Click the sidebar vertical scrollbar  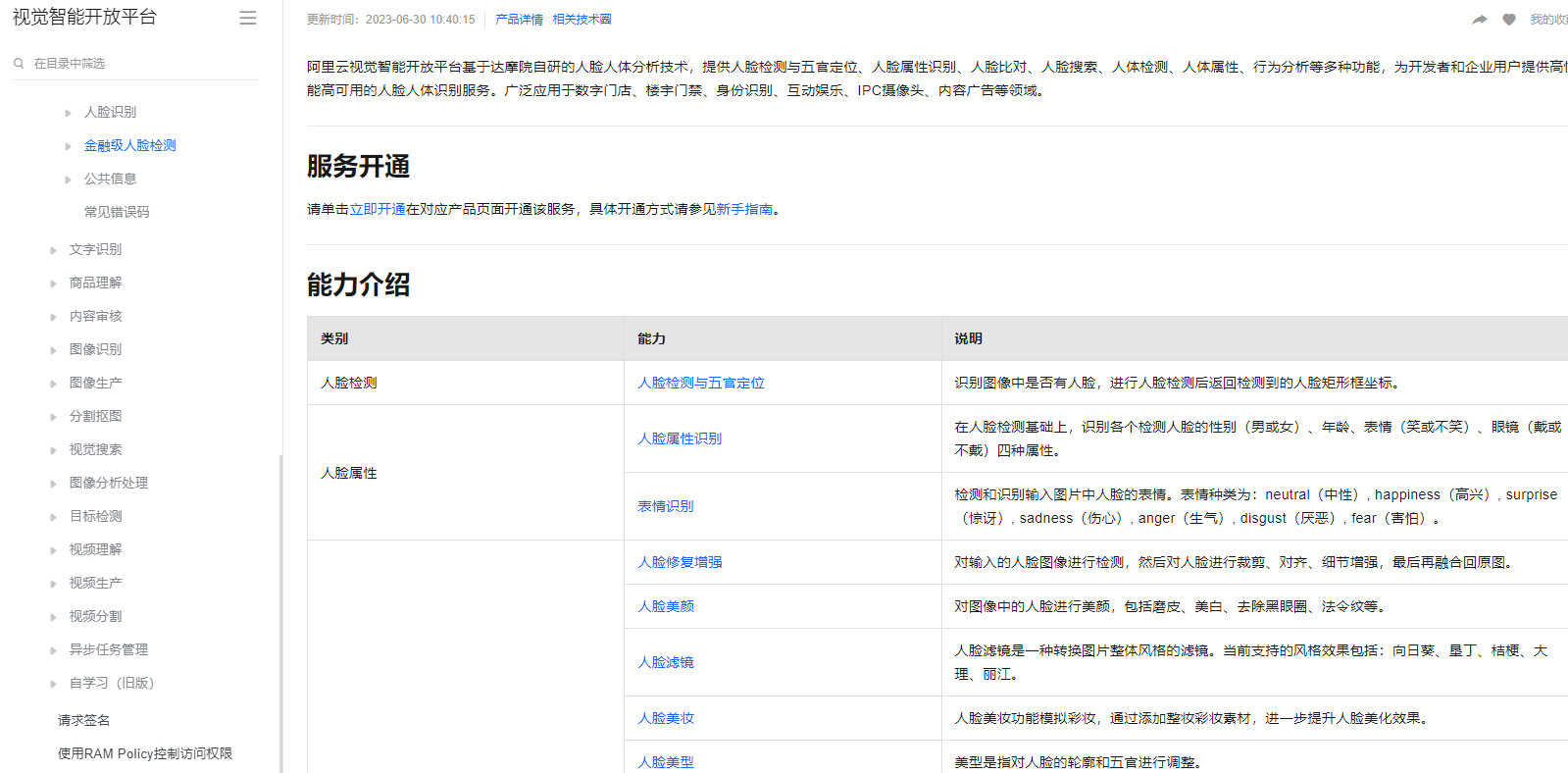(x=280, y=613)
